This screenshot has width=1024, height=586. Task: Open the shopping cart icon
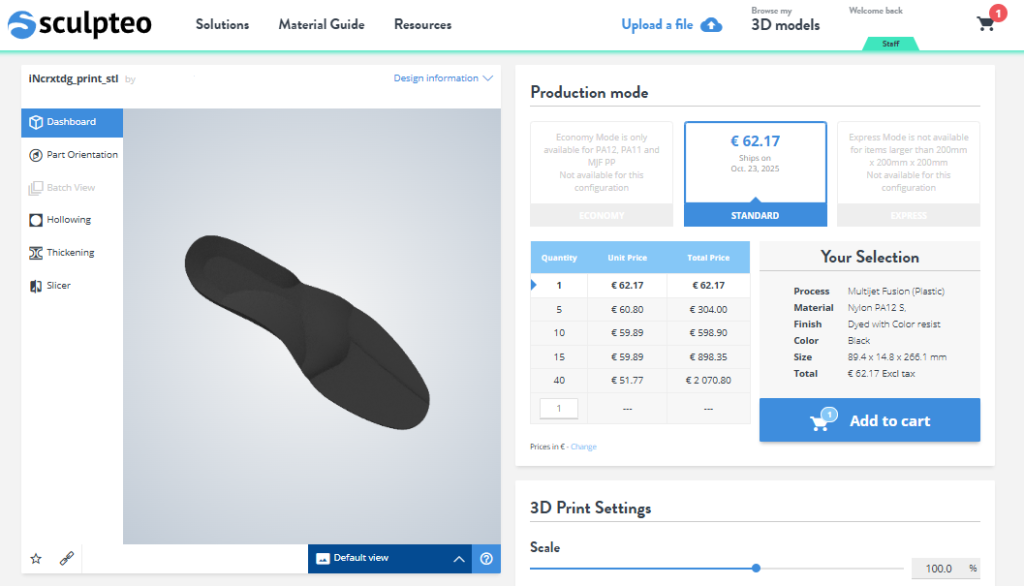(985, 24)
